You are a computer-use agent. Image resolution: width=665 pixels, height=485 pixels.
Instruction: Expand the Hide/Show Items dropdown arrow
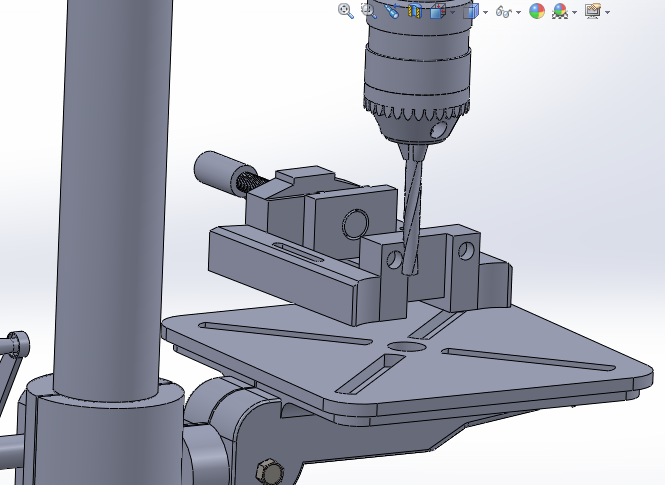click(518, 12)
